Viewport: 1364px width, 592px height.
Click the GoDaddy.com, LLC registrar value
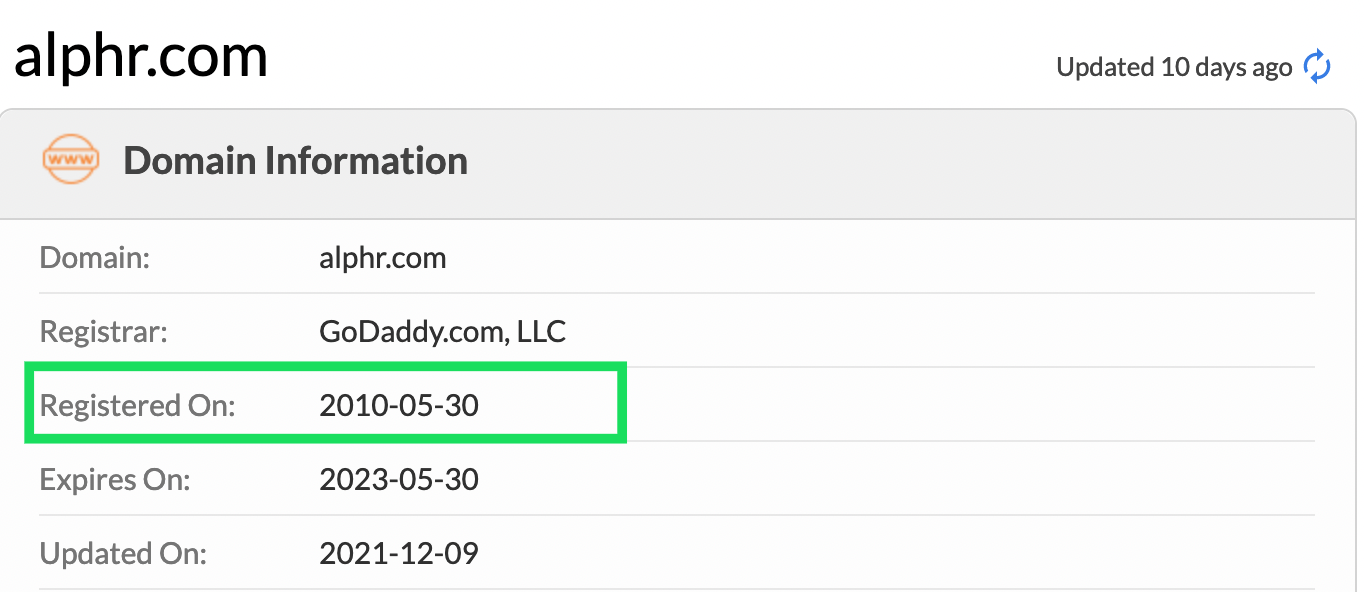click(x=442, y=331)
